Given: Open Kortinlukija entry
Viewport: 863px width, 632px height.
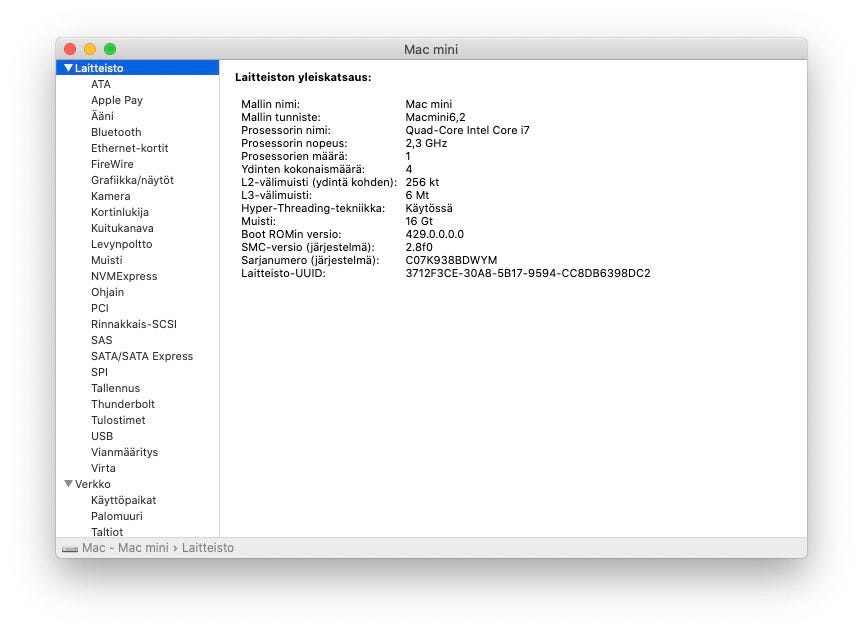Looking at the screenshot, I should coord(119,212).
